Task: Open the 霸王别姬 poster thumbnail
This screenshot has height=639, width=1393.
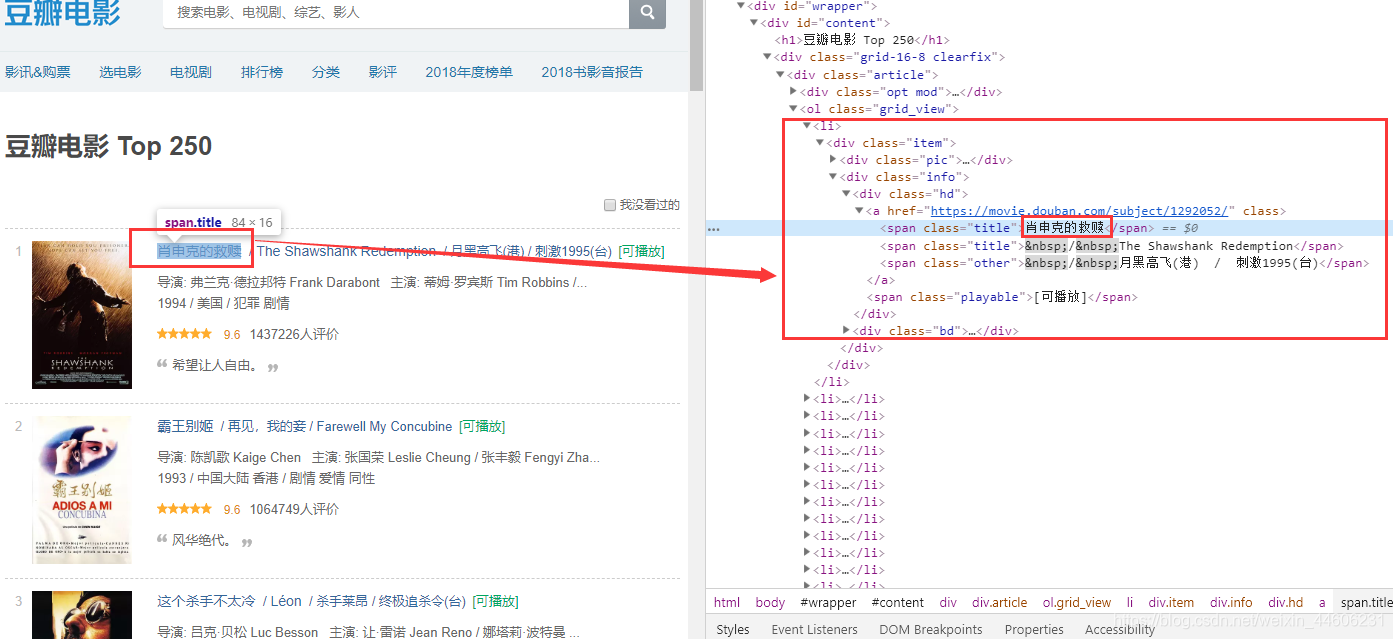Action: (x=81, y=490)
